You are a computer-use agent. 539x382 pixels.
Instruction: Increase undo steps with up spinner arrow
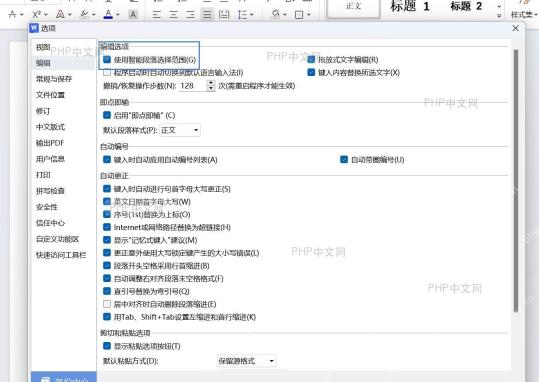coord(211,83)
